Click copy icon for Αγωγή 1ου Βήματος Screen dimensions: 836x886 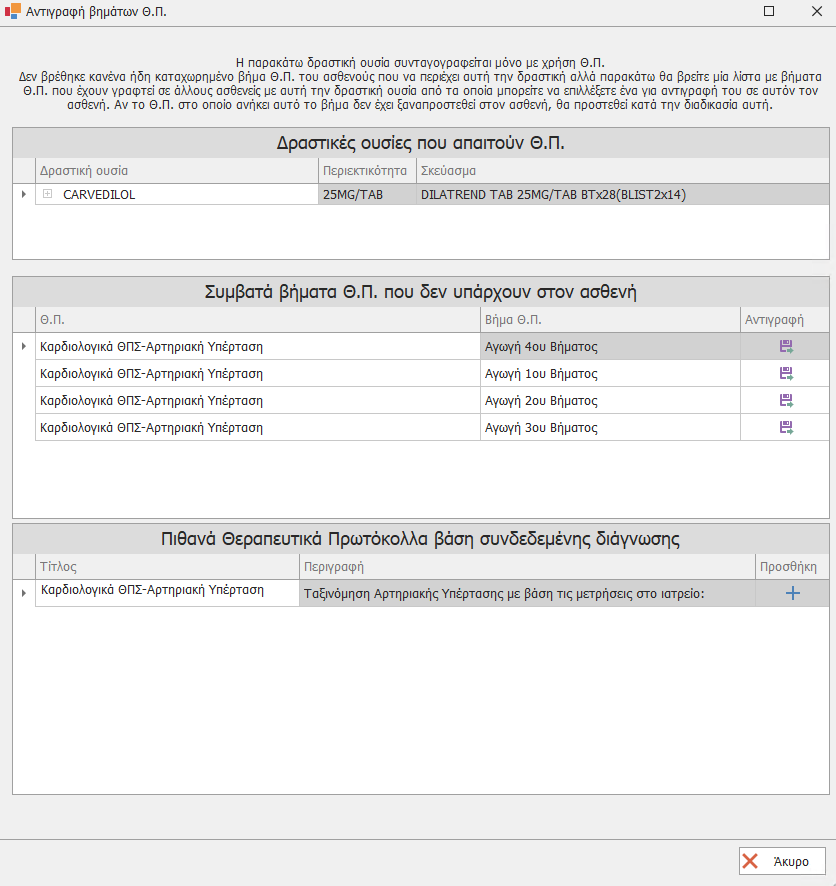tap(786, 374)
